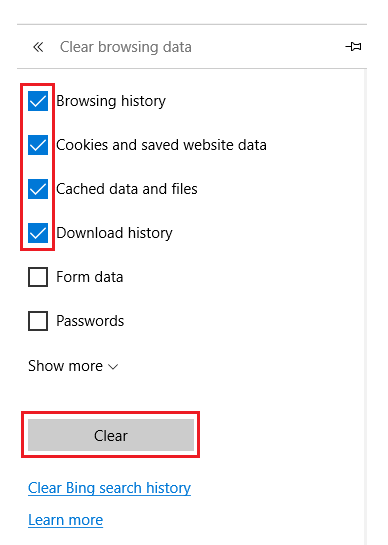Click the vertical scrollbar on the pane's right edge

click(364, 307)
